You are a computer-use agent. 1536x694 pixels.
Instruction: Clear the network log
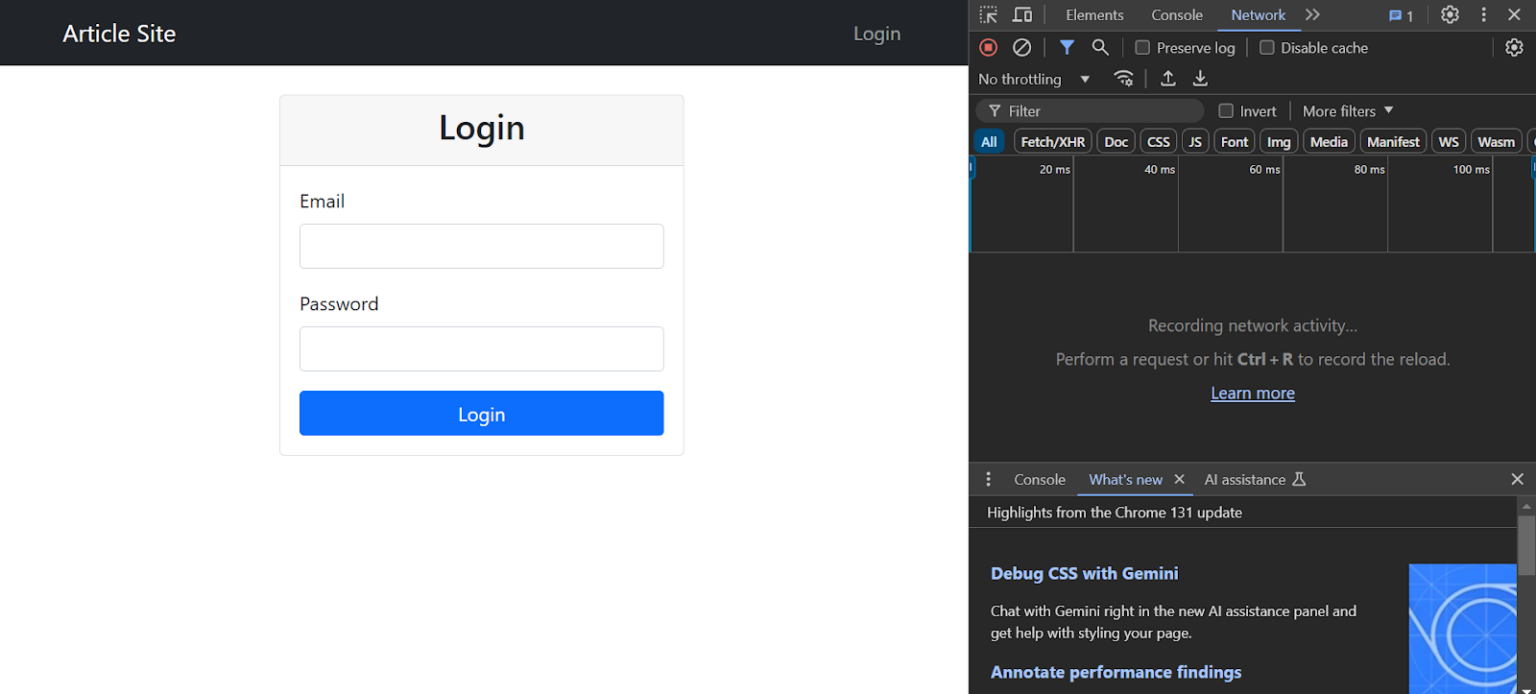(1021, 47)
